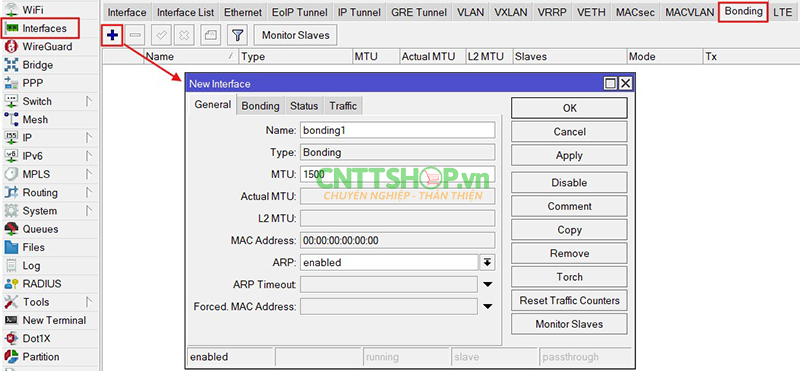Click the minus remove toolbar icon
800x371 pixels.
click(x=135, y=35)
